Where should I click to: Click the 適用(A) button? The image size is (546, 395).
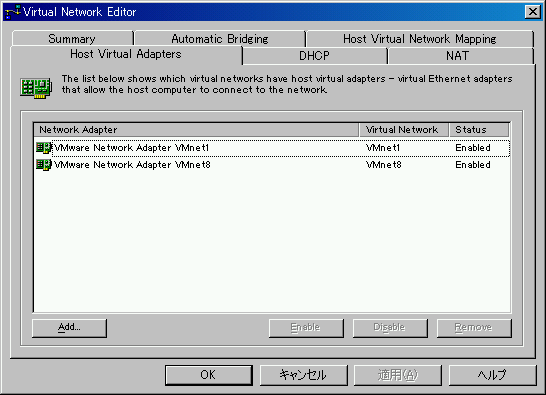398,375
